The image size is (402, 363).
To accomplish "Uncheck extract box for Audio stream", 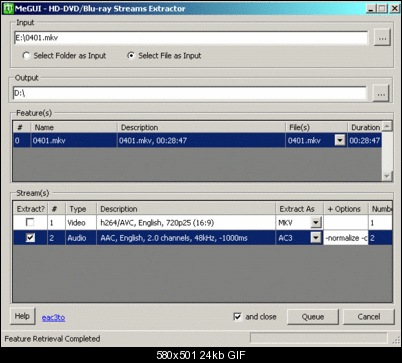I will click(30, 238).
